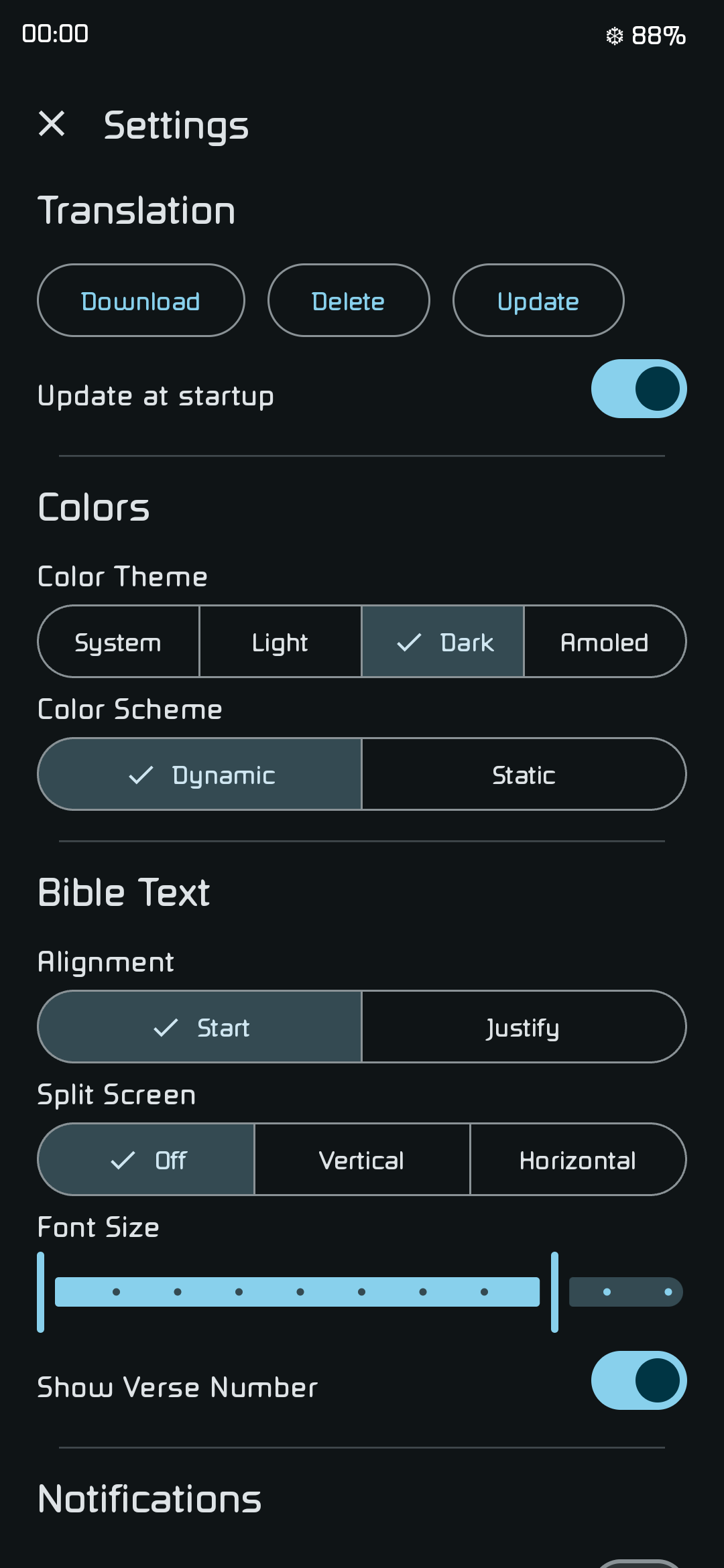
Task: Toggle the Show Verse Number switch
Action: click(639, 1380)
